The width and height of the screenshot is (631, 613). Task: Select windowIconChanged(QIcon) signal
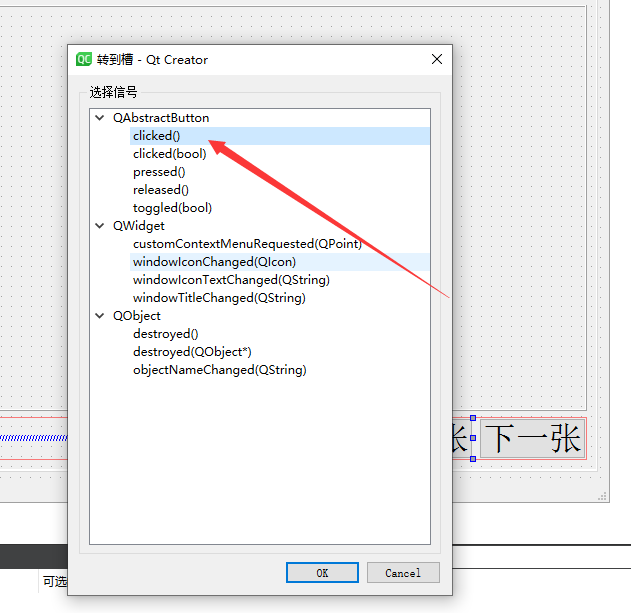point(280,262)
